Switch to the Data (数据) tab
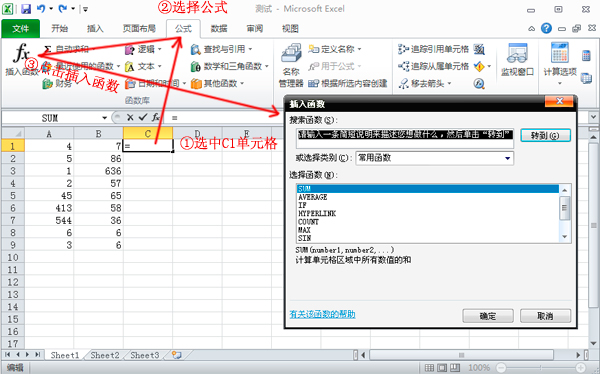 point(219,29)
